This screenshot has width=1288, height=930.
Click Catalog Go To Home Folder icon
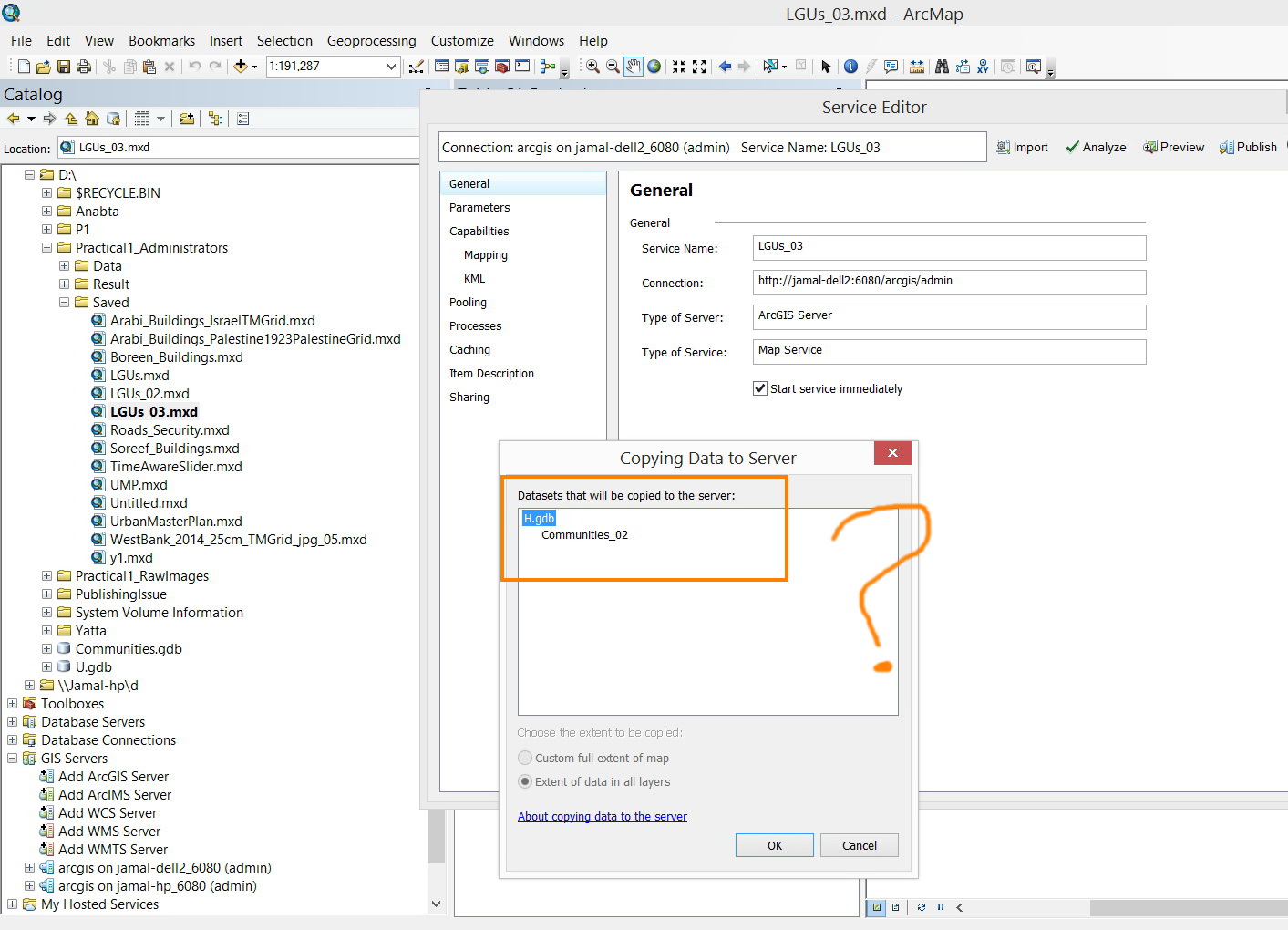coord(92,119)
